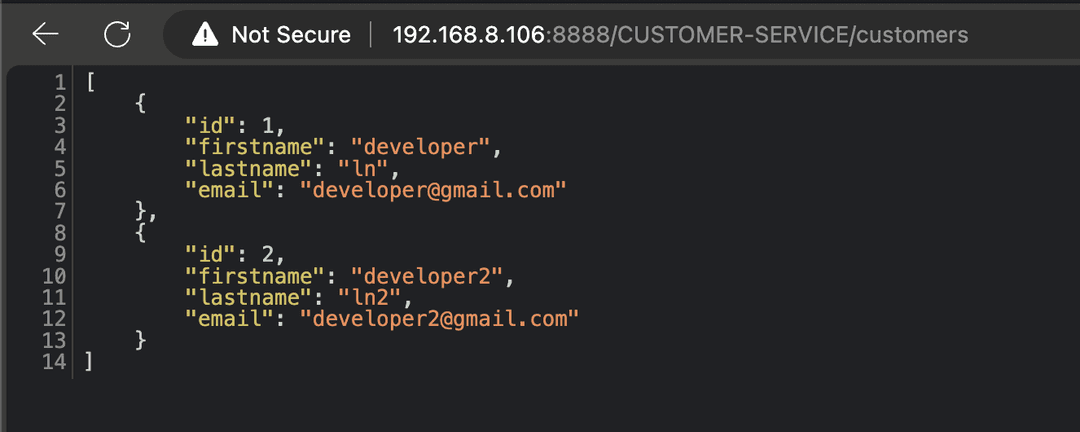Screen dimensions: 1080x432
Task: Click the browser back arrow
Action: coord(45,35)
